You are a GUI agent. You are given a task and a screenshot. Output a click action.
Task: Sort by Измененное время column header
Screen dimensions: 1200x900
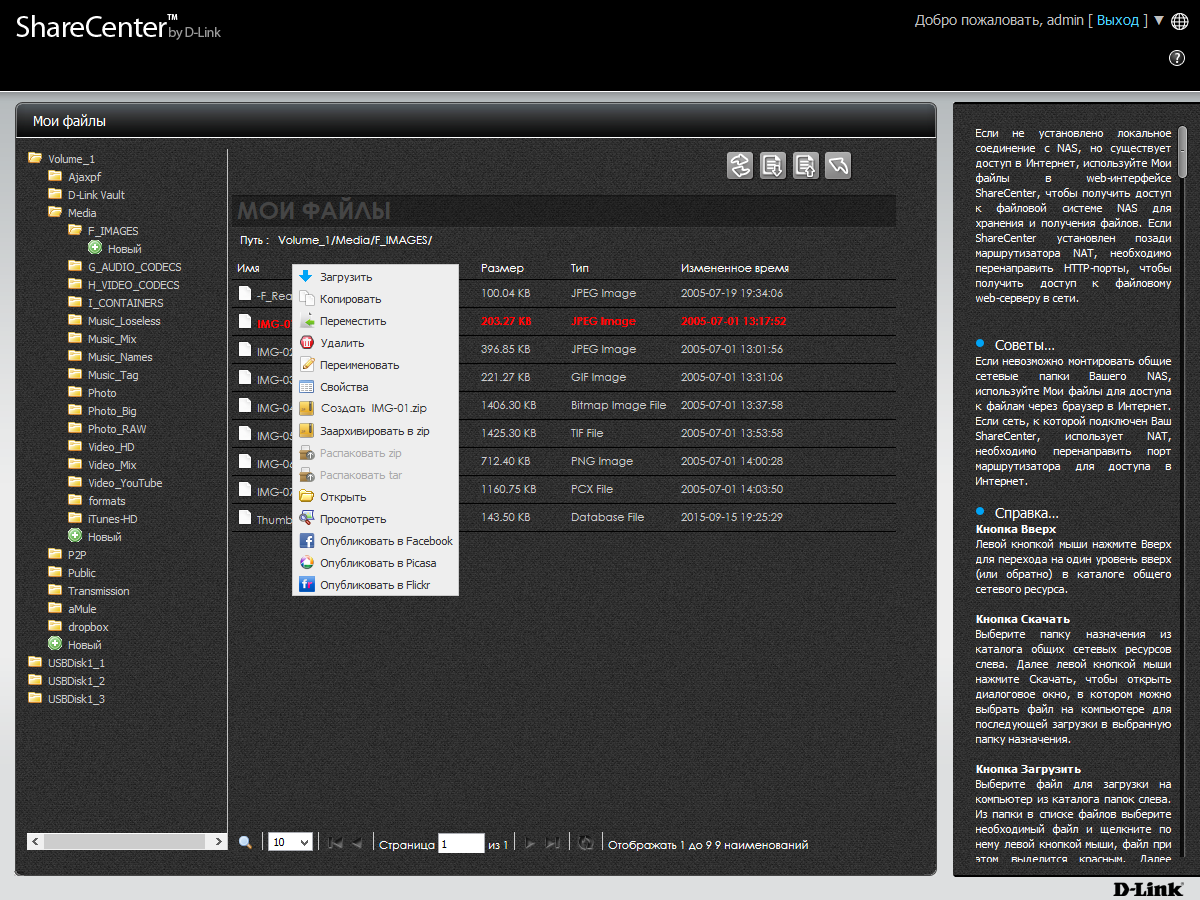point(735,268)
